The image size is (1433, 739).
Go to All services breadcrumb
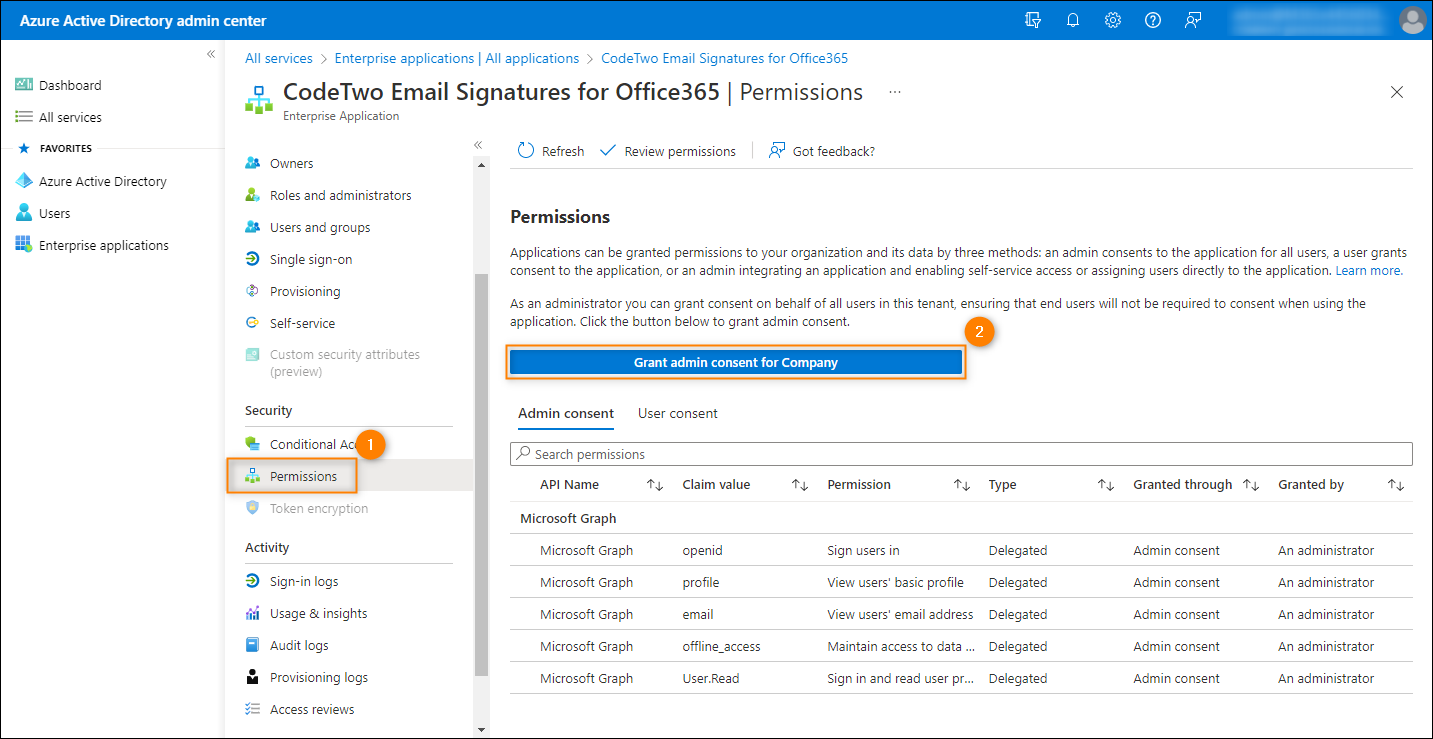tap(279, 58)
